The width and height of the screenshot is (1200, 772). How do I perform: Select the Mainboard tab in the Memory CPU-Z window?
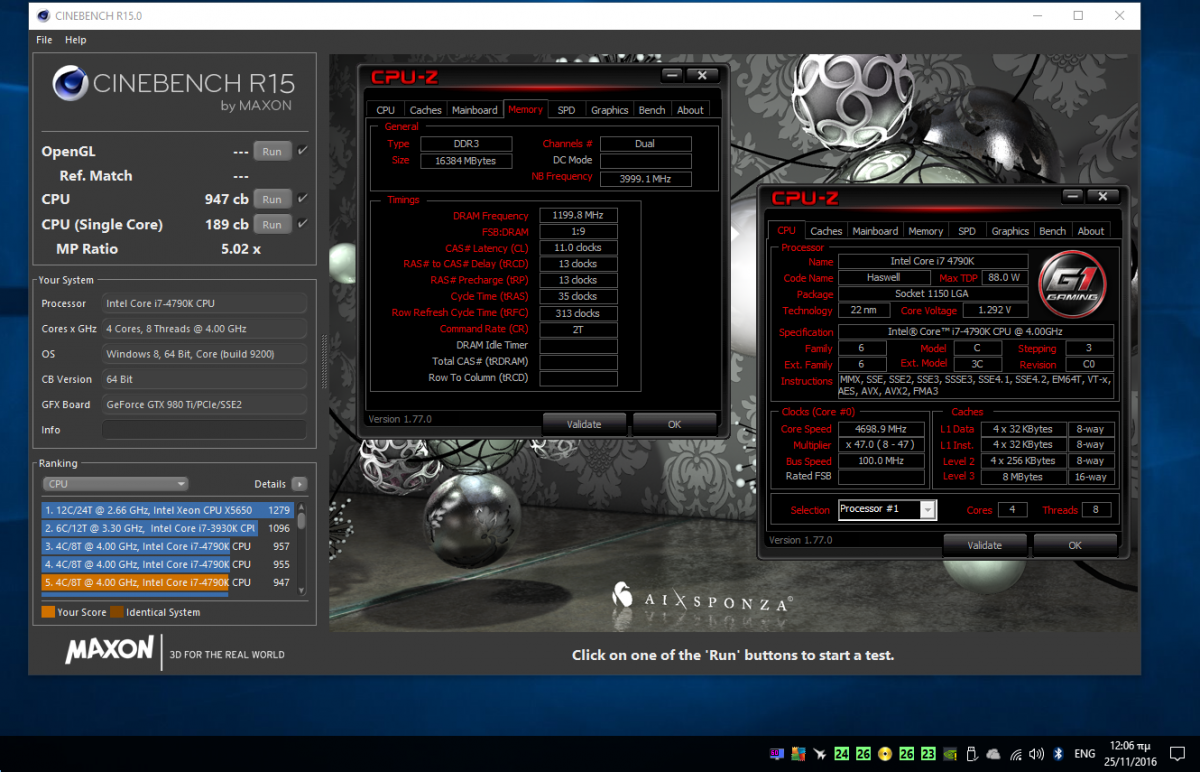pos(474,110)
